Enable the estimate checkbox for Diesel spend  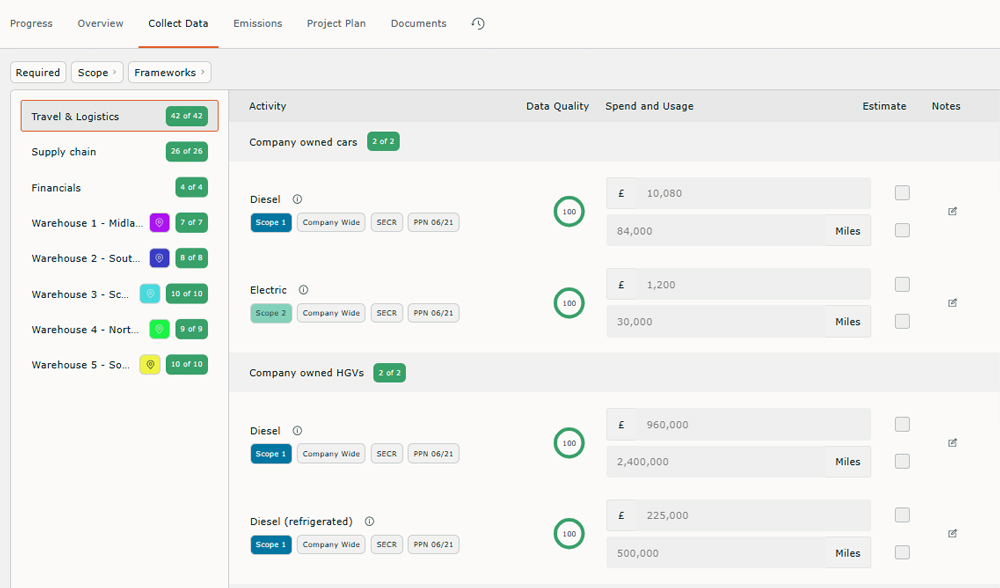[902, 192]
